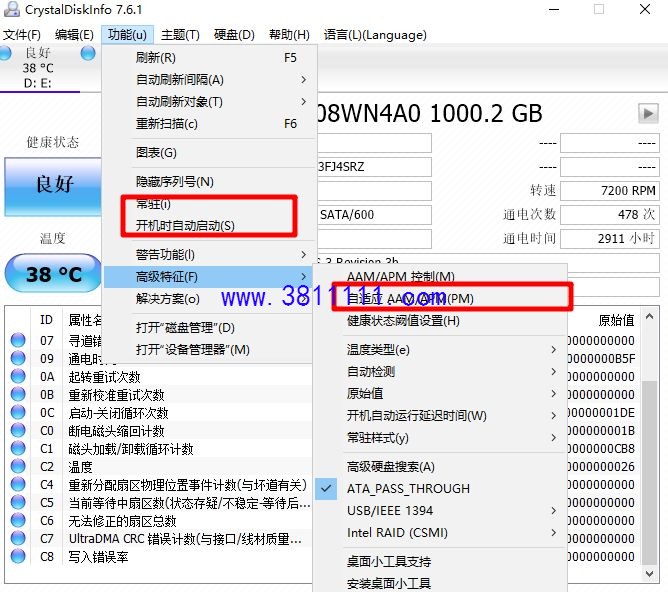The width and height of the screenshot is (668, 592).
Task: Expand 自动检测 submenu
Action: (x=441, y=372)
